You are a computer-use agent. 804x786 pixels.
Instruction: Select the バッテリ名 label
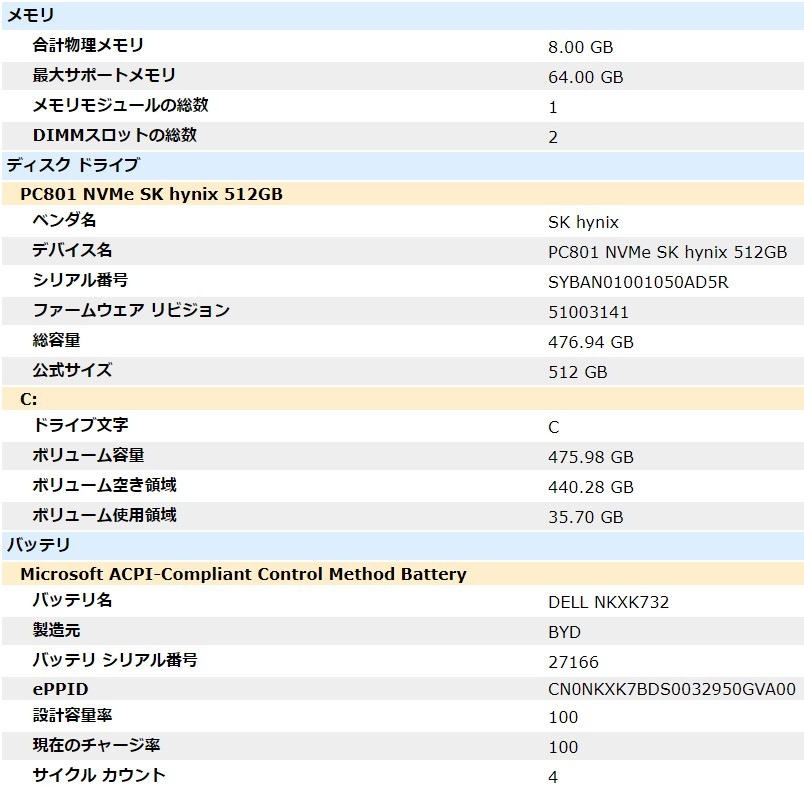click(72, 600)
